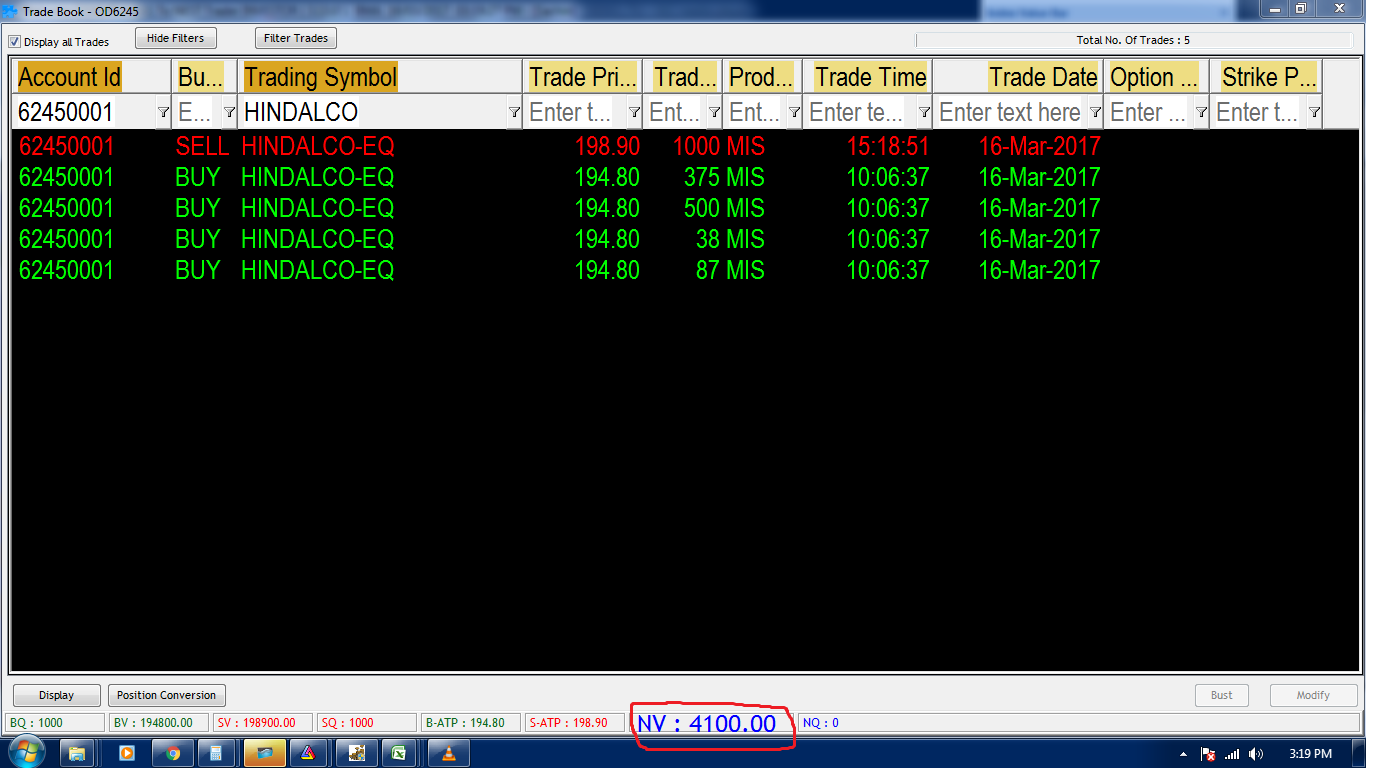Image resolution: width=1380 pixels, height=768 pixels.
Task: Select the BUY row with quantity 500
Action: pos(685,209)
